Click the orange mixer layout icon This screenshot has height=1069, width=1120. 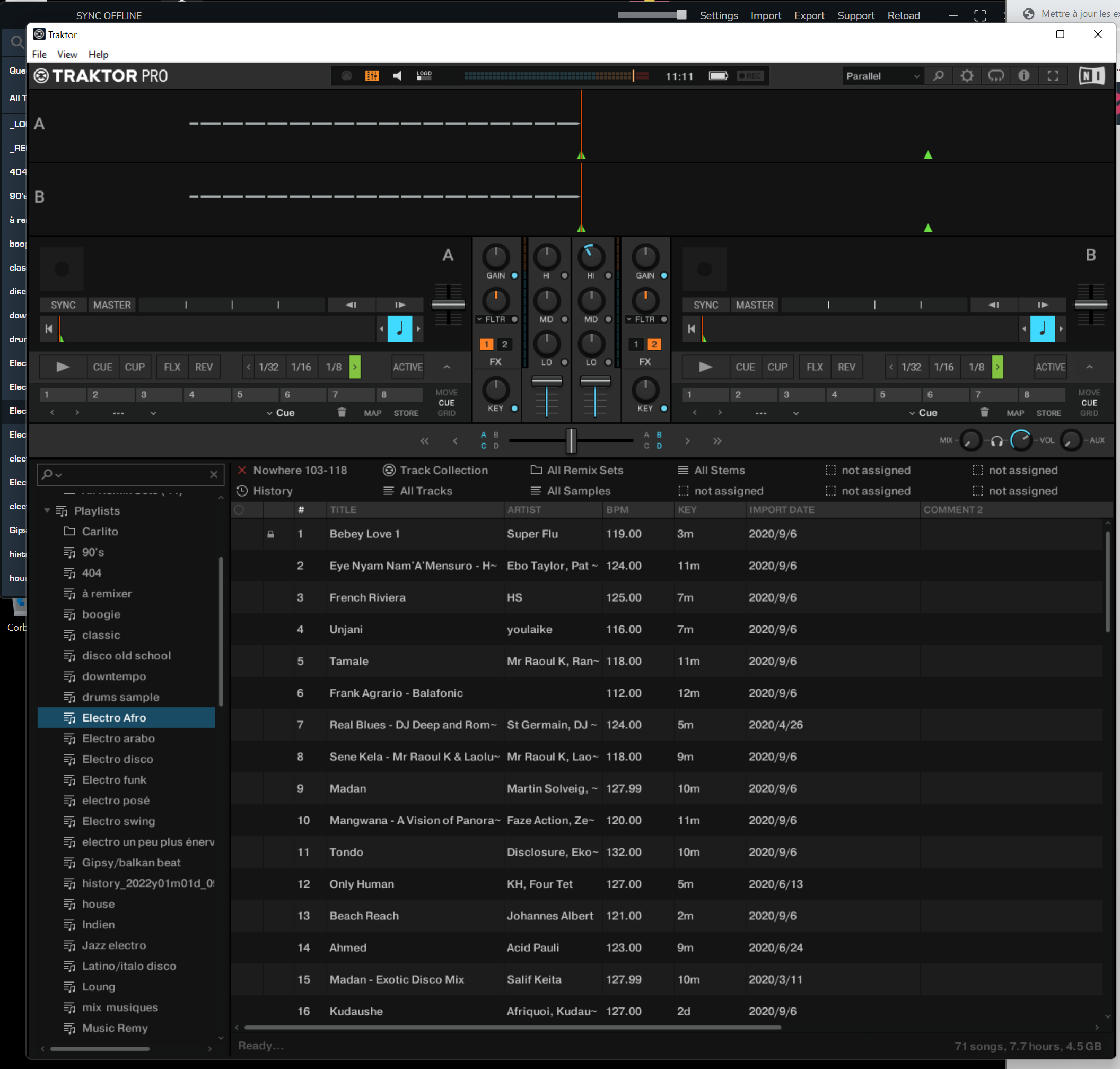tap(371, 76)
